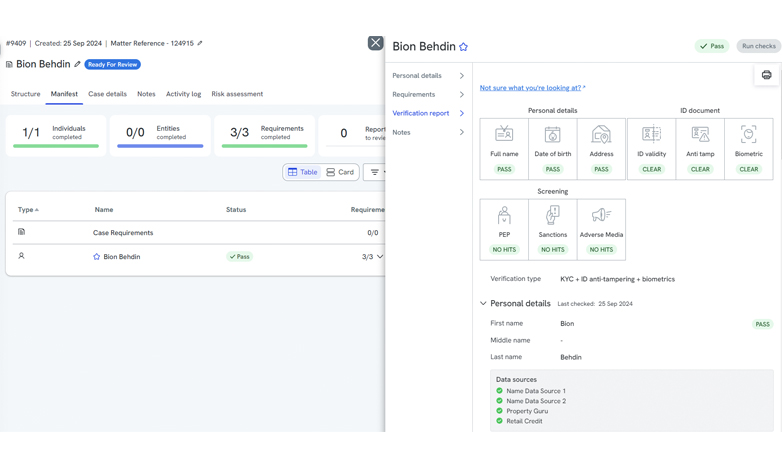Open the Sanctions screening tile
The height and width of the screenshot is (469, 782).
click(552, 229)
